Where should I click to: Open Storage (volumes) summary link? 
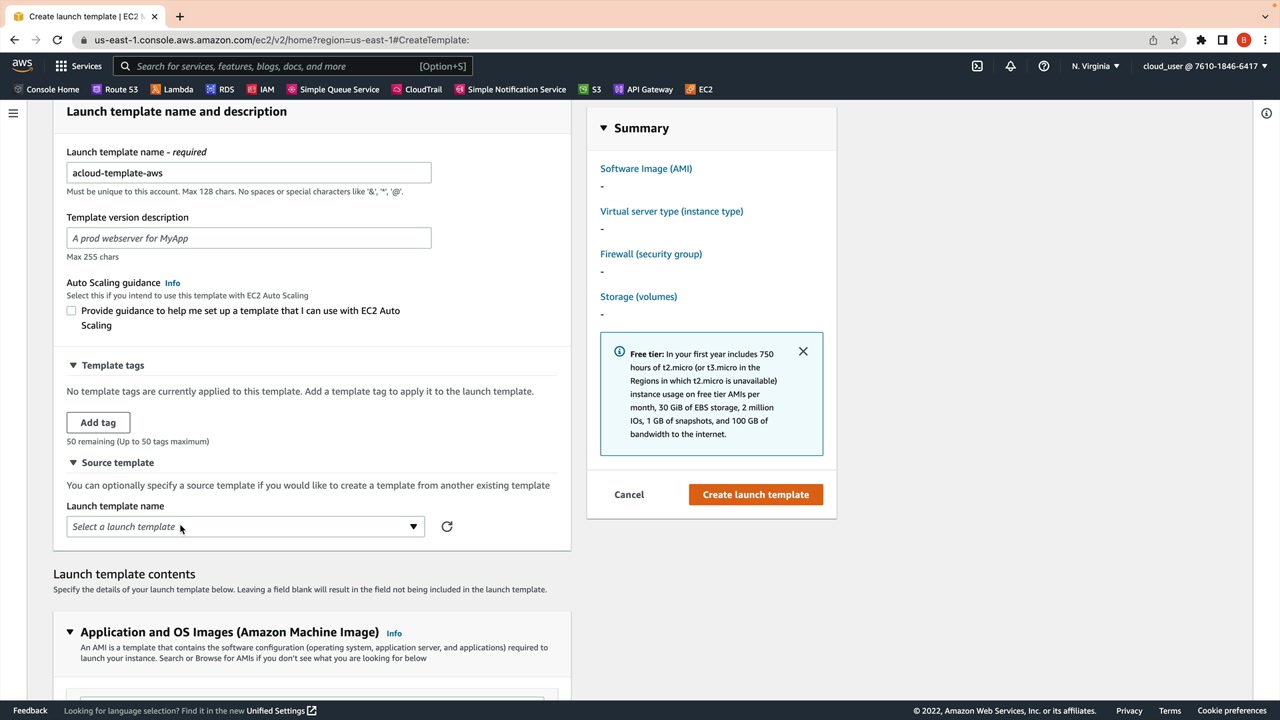pyautogui.click(x=639, y=297)
